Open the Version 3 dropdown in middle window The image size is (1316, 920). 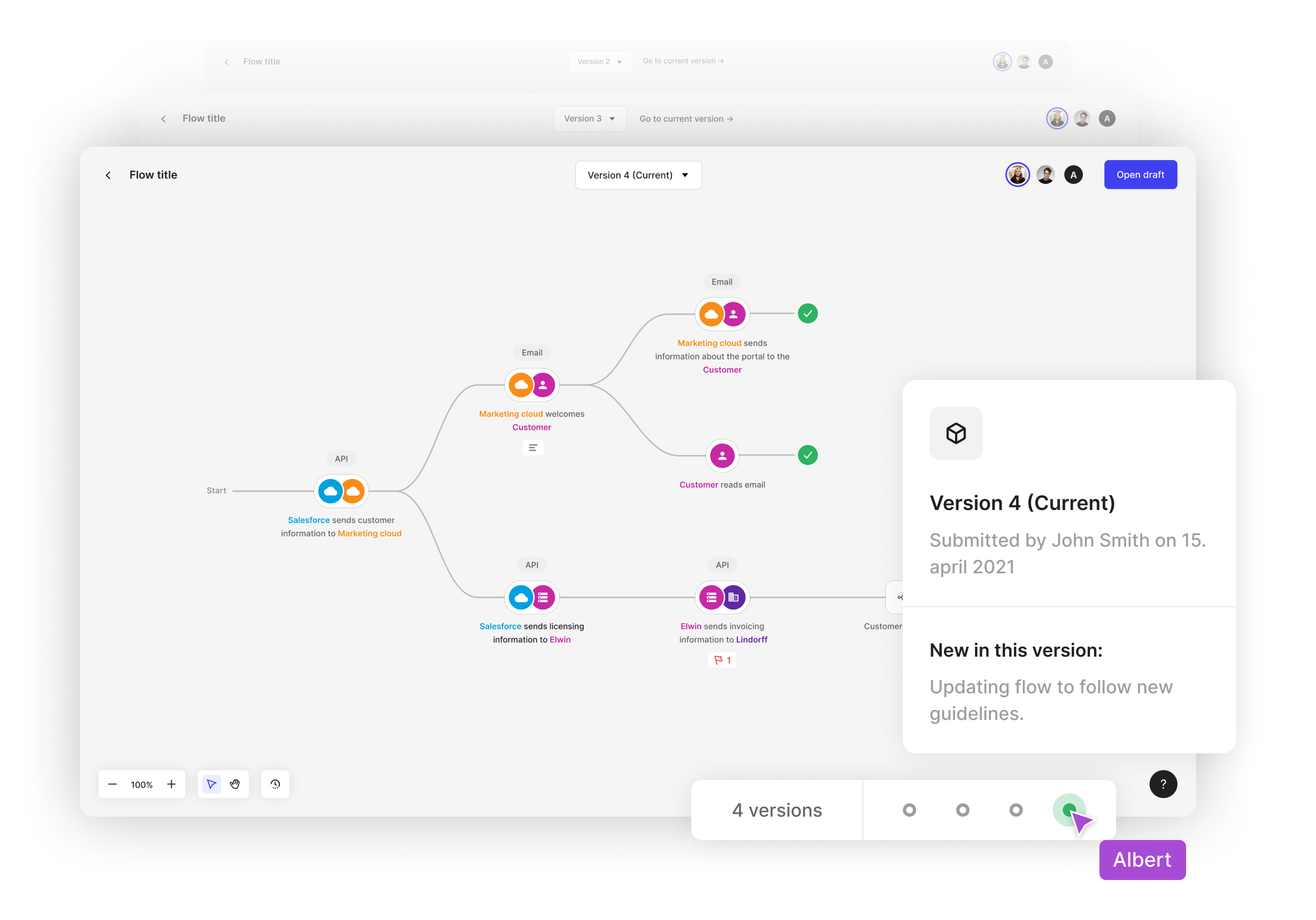pyautogui.click(x=589, y=119)
